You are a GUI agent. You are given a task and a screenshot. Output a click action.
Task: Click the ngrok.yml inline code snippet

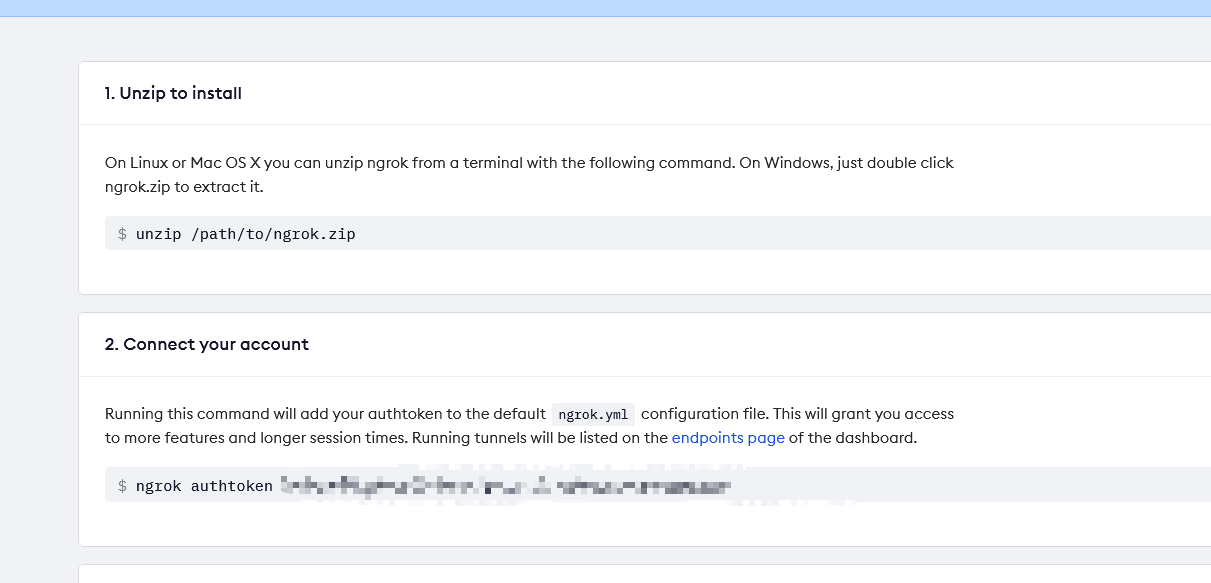tap(593, 413)
